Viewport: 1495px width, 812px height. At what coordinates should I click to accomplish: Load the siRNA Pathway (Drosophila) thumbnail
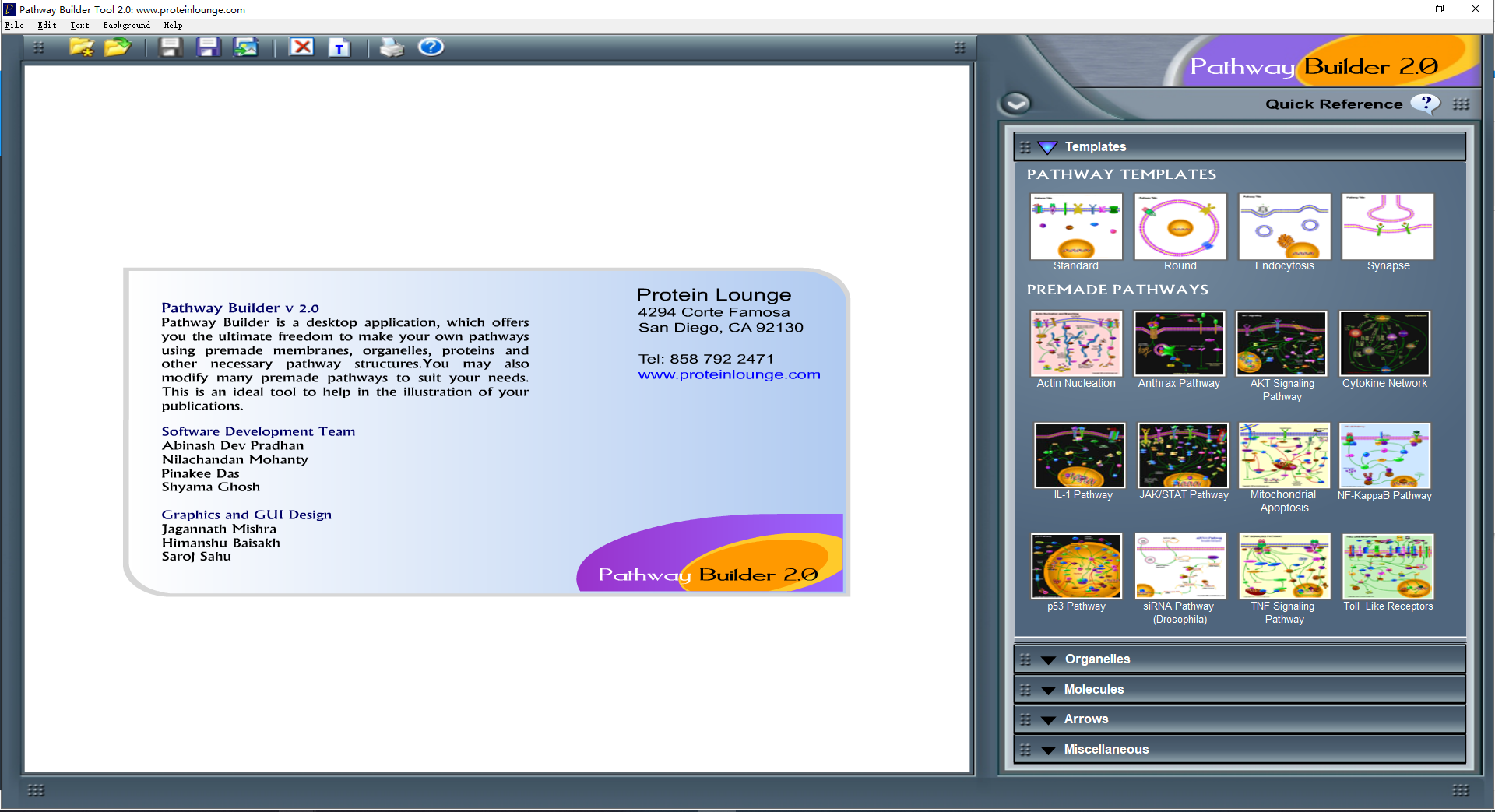pos(1180,566)
